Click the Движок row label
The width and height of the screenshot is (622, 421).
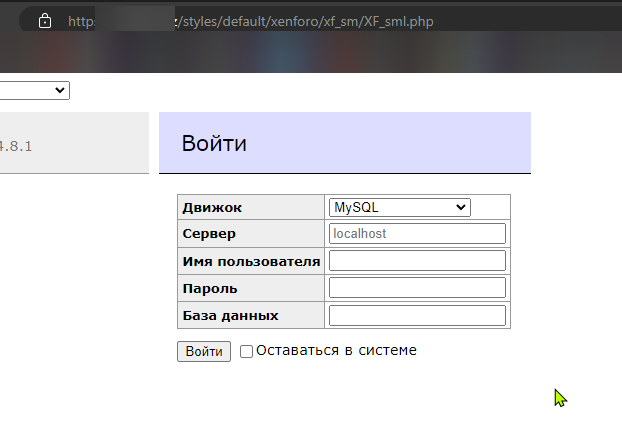(212, 207)
